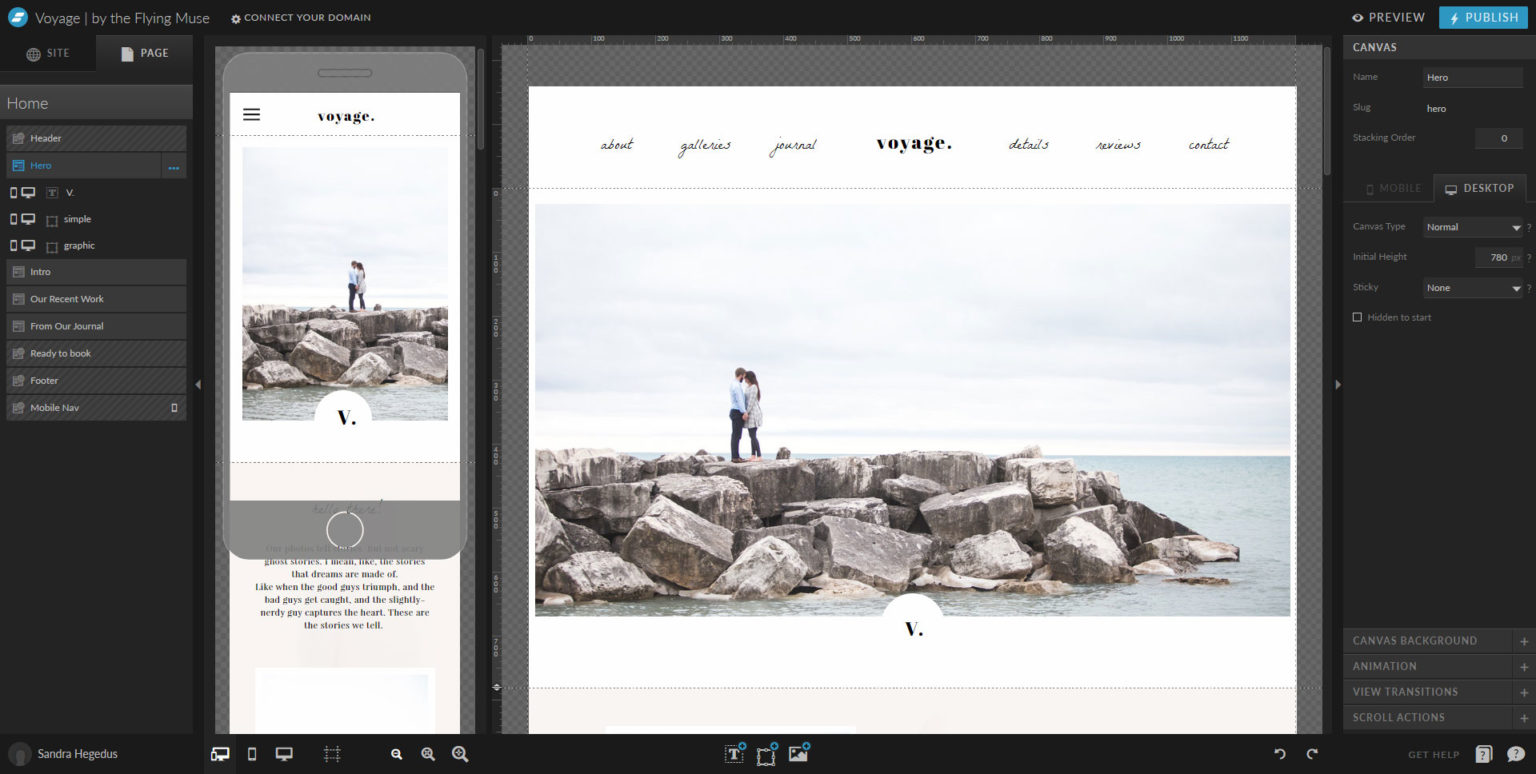Open the Canvas Type dropdown
The image size is (1536, 774).
tap(1472, 227)
